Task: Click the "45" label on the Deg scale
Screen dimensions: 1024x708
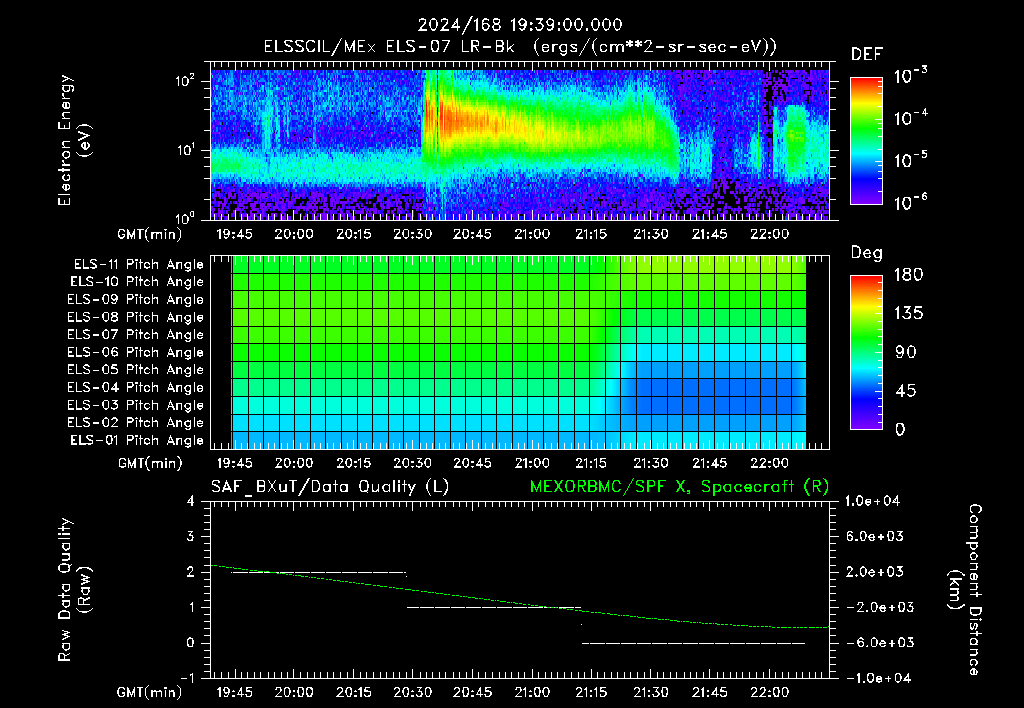Action: (x=905, y=391)
